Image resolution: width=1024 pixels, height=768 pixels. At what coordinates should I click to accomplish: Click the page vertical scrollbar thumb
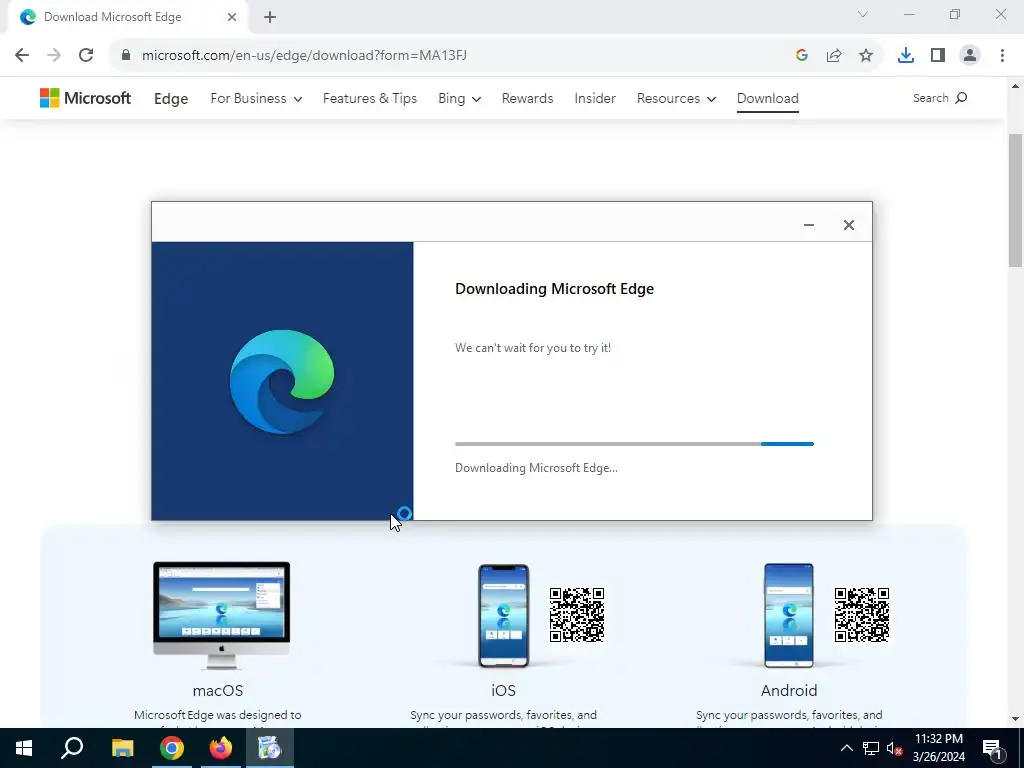1015,200
